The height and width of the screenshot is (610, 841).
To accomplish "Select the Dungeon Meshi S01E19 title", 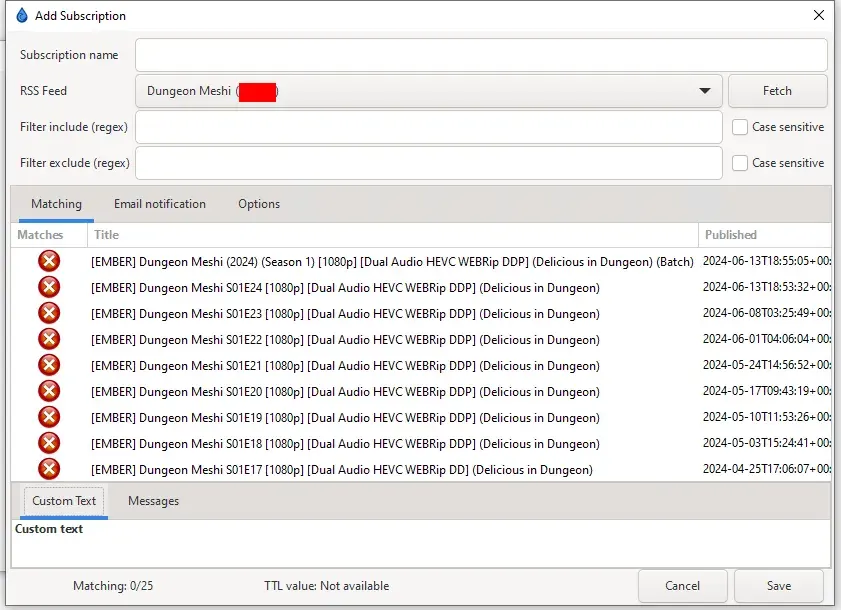I will coord(345,418).
